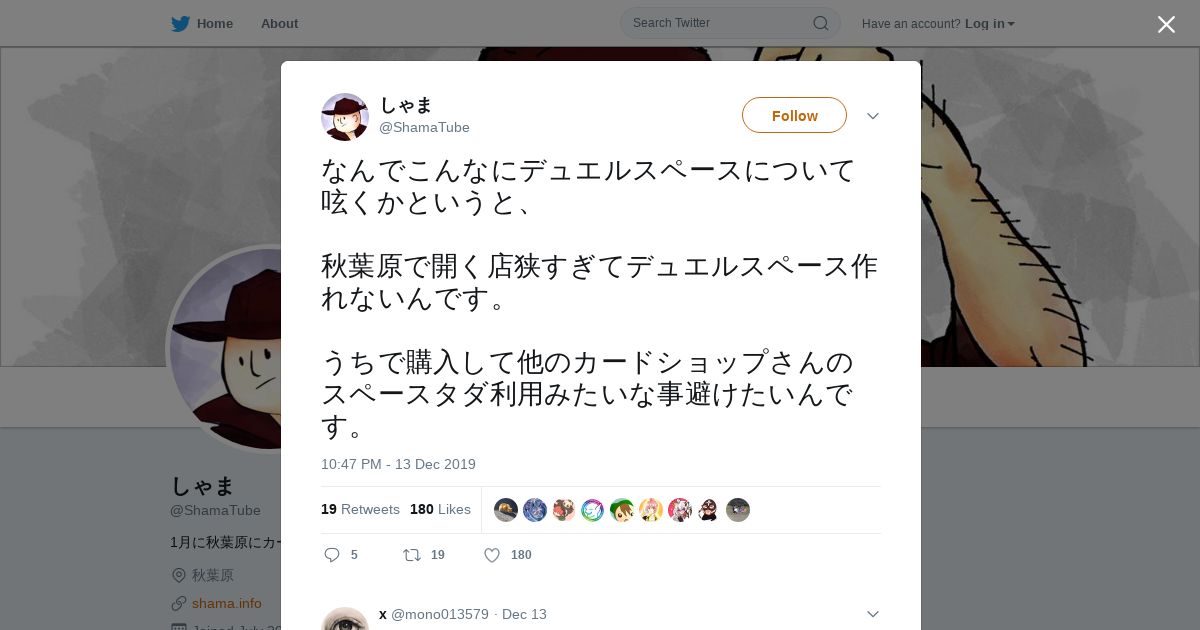Viewport: 1200px width, 630px height.
Task: Reply to the tweet via speech bubble icon
Action: click(x=332, y=555)
